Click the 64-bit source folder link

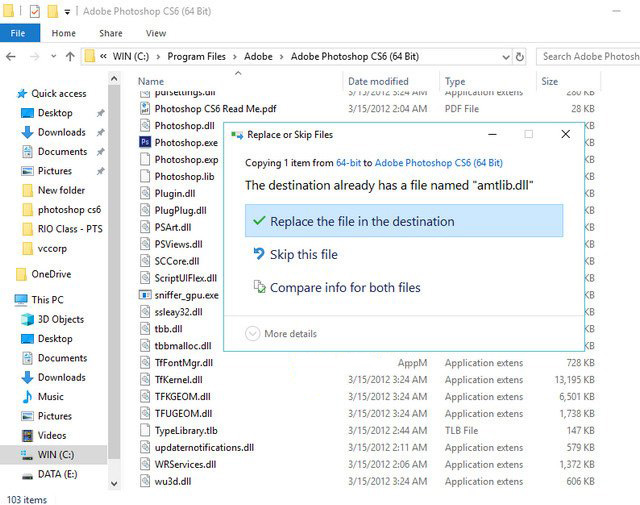pyautogui.click(x=348, y=163)
